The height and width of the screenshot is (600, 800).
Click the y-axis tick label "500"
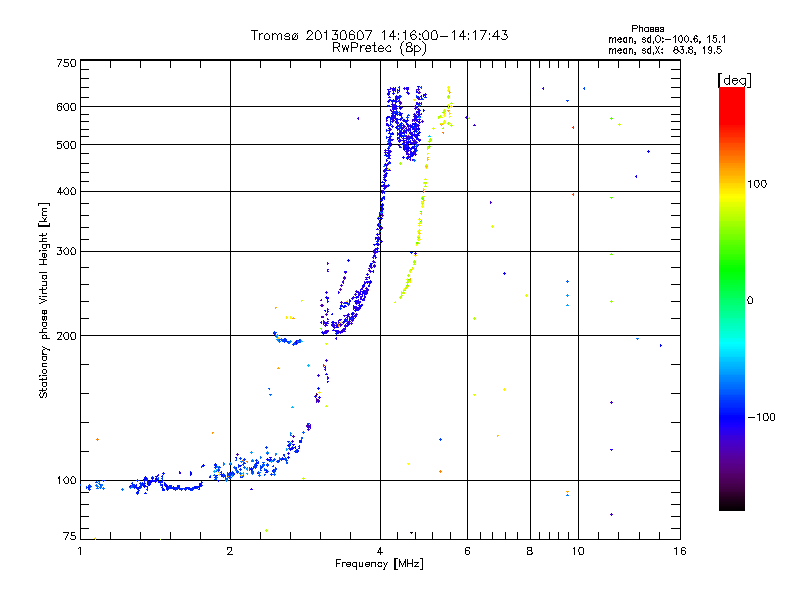(x=67, y=145)
